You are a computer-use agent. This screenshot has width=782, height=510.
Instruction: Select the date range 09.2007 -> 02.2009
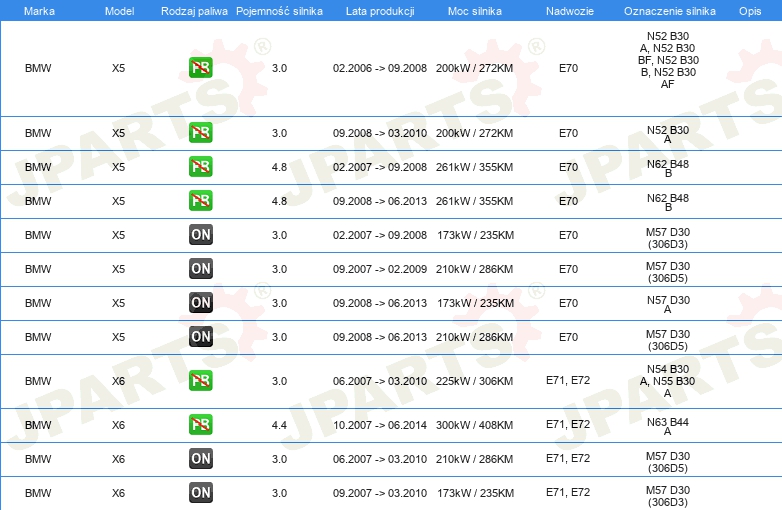point(380,269)
